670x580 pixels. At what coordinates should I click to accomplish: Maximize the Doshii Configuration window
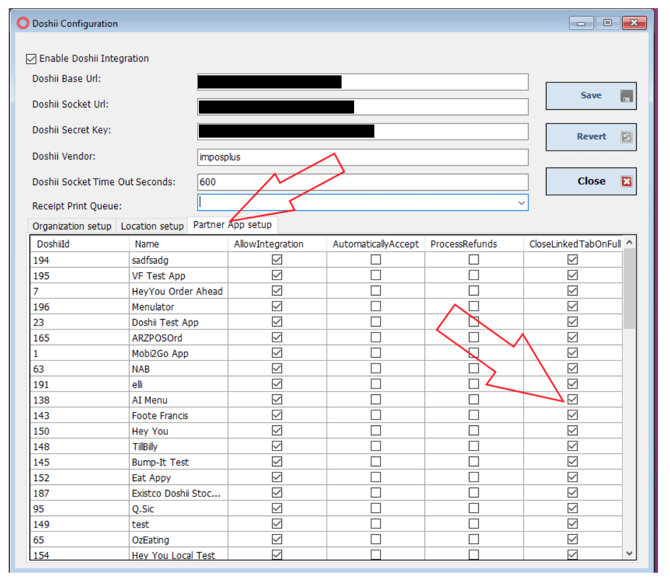click(x=608, y=23)
